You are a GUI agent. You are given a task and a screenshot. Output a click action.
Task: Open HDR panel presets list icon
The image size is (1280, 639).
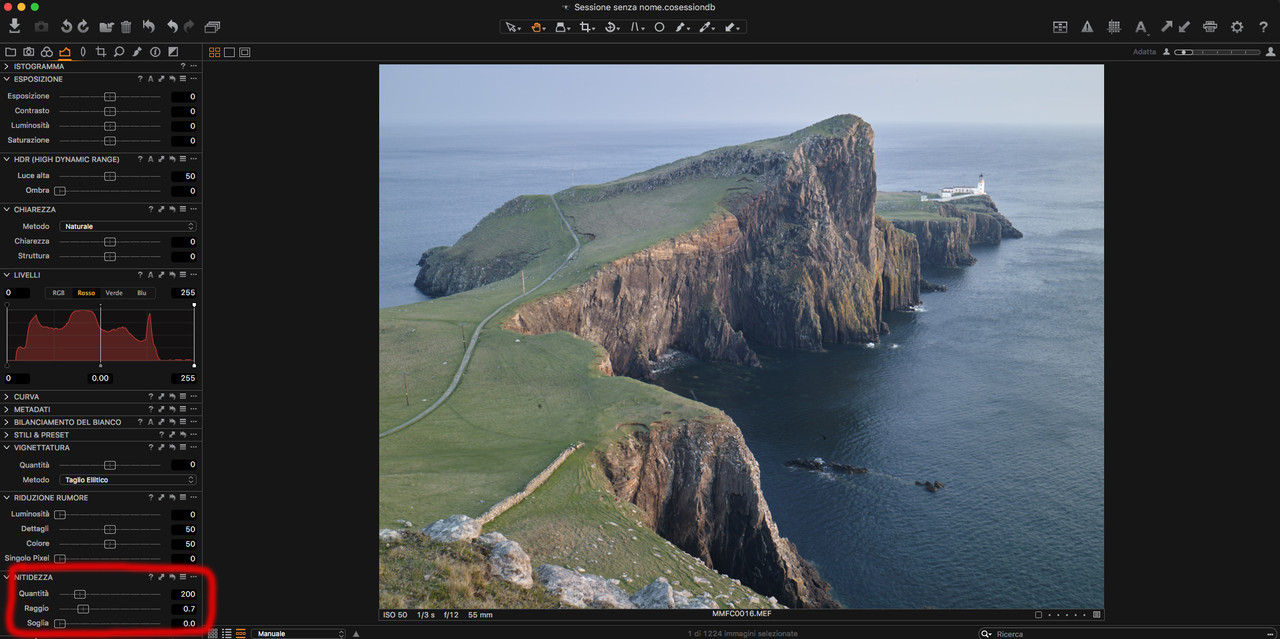coord(183,159)
